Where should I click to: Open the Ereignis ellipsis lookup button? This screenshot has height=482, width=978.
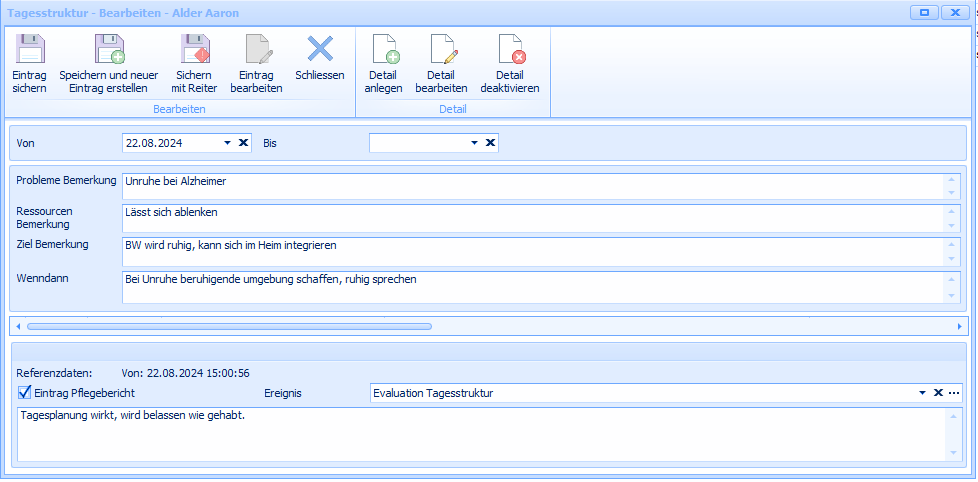coord(954,393)
